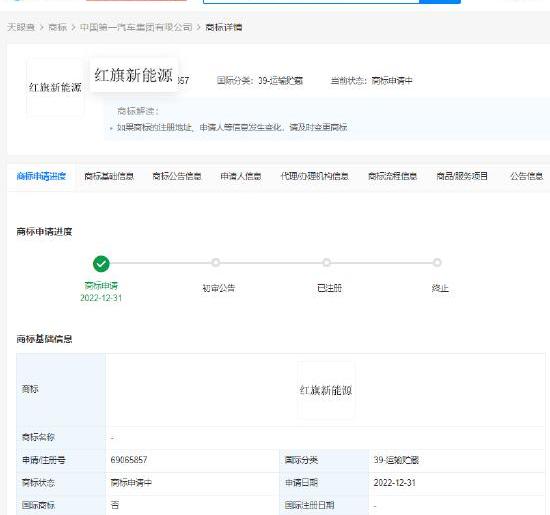Click the 初审公告 progress step circle
The width and height of the screenshot is (550, 515).
click(216, 262)
